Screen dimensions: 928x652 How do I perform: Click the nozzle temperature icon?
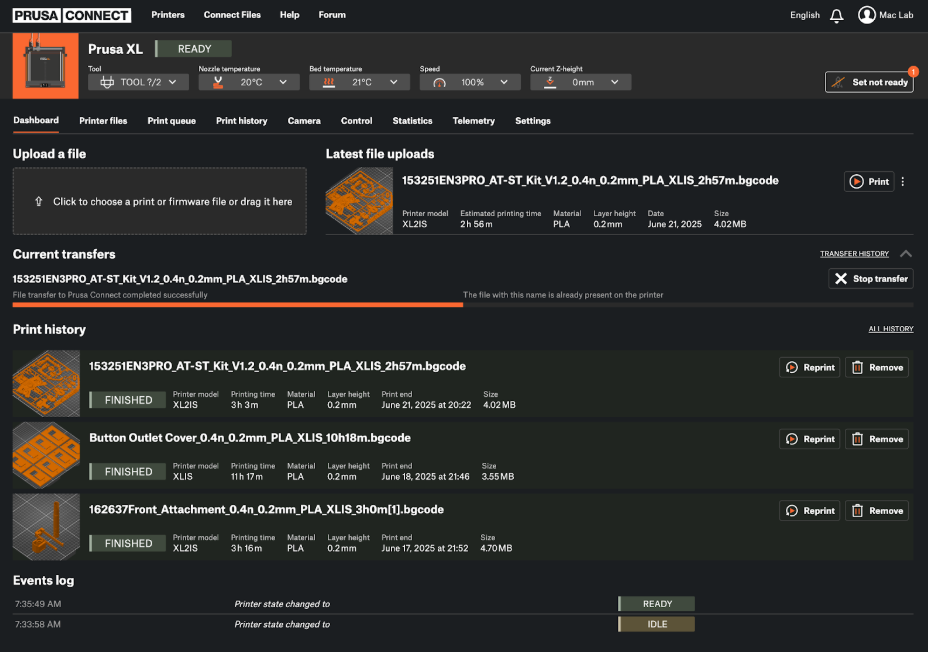[x=211, y=83]
